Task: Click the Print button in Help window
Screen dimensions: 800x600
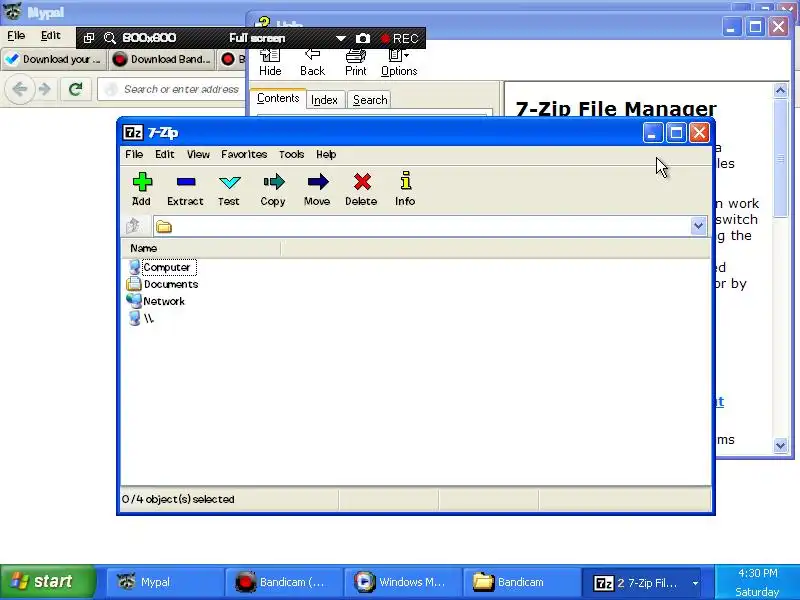Action: click(356, 63)
